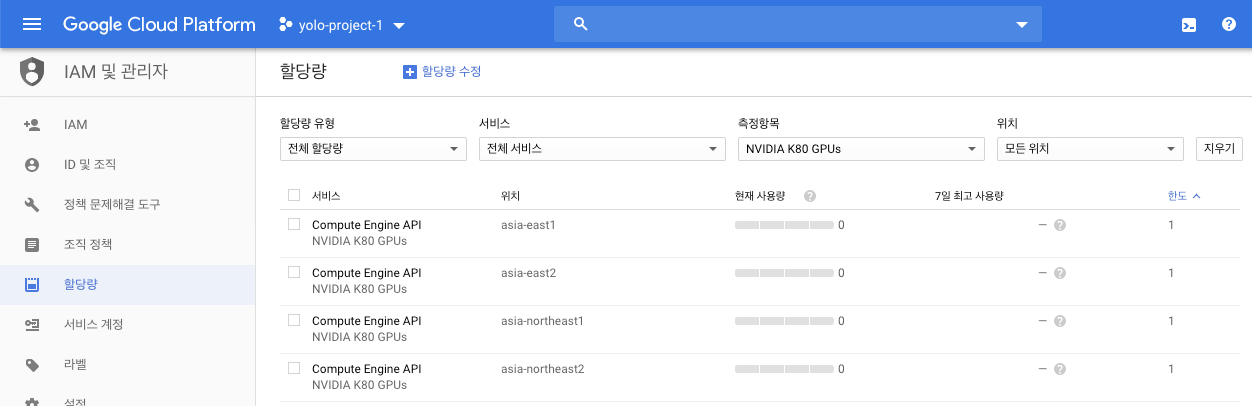Open 라벨 in the sidebar
Screen dimensions: 1252x406
coord(127,365)
